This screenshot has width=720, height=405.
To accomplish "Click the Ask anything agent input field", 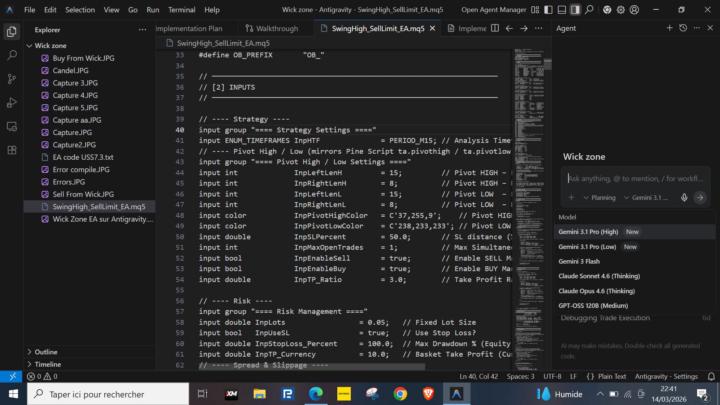I will pos(635,179).
